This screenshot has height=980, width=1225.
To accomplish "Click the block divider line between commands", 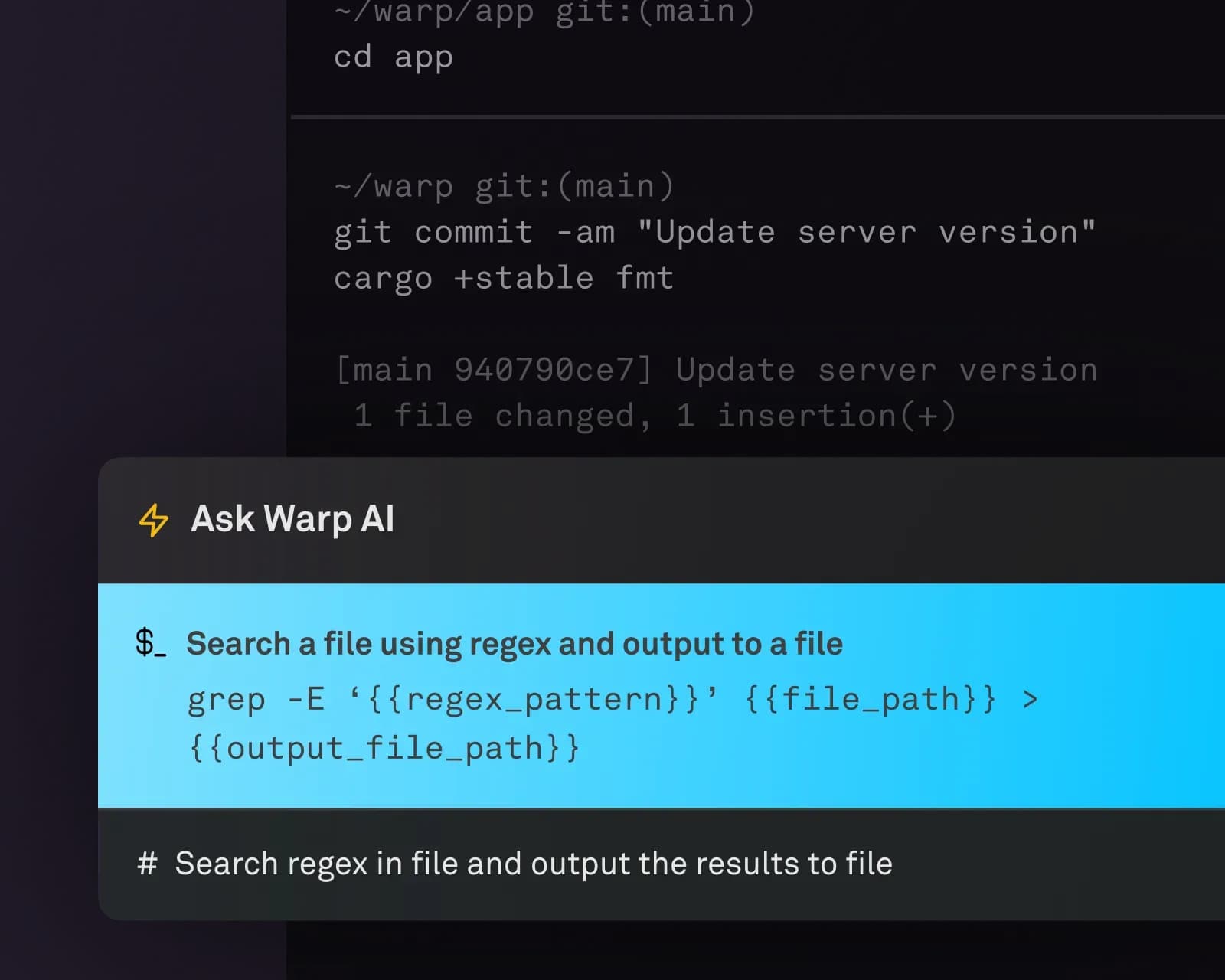I will (x=758, y=115).
